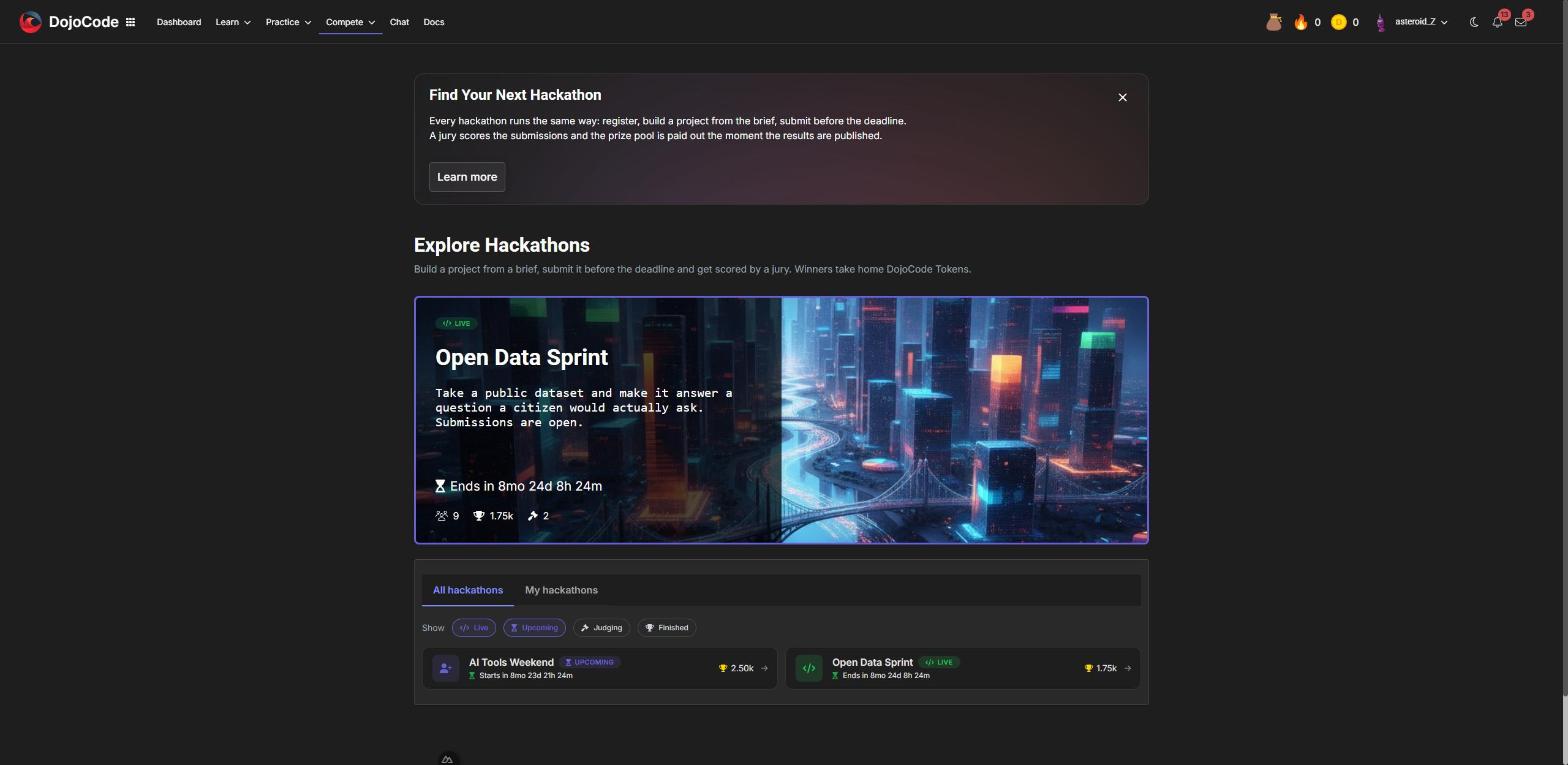
Task: Click the Learn more button
Action: click(x=467, y=177)
